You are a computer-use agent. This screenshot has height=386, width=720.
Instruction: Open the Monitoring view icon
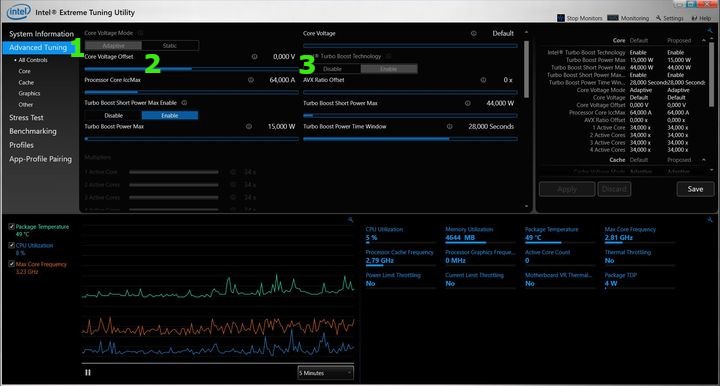613,18
